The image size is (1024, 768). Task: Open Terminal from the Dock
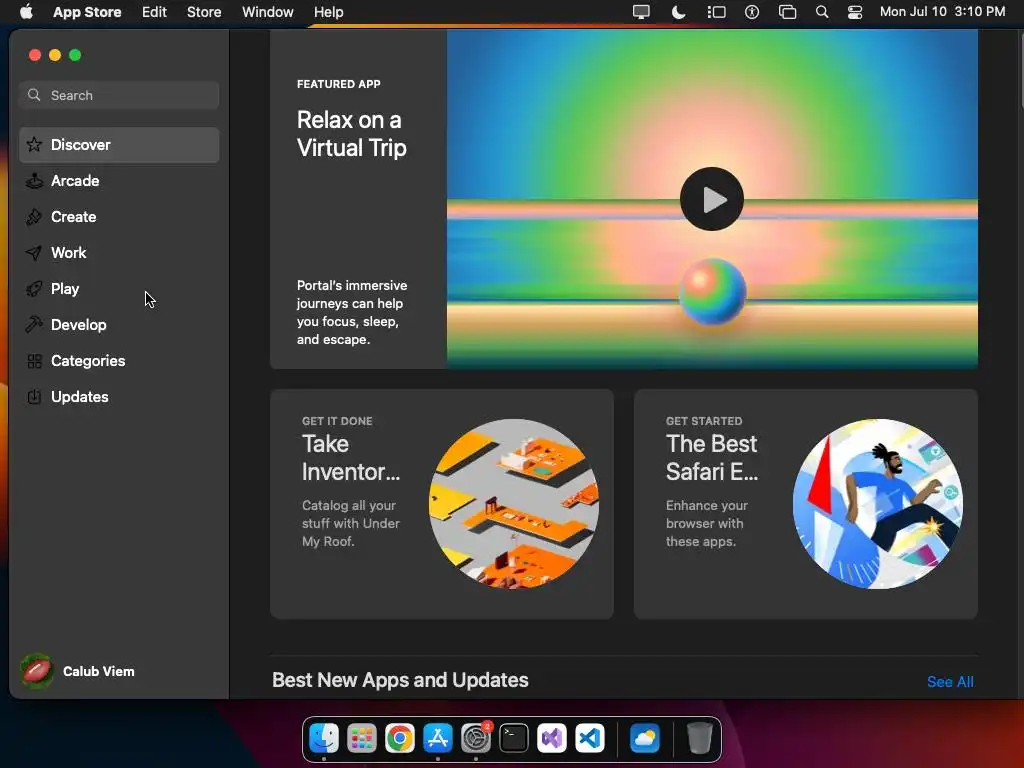[x=514, y=738]
